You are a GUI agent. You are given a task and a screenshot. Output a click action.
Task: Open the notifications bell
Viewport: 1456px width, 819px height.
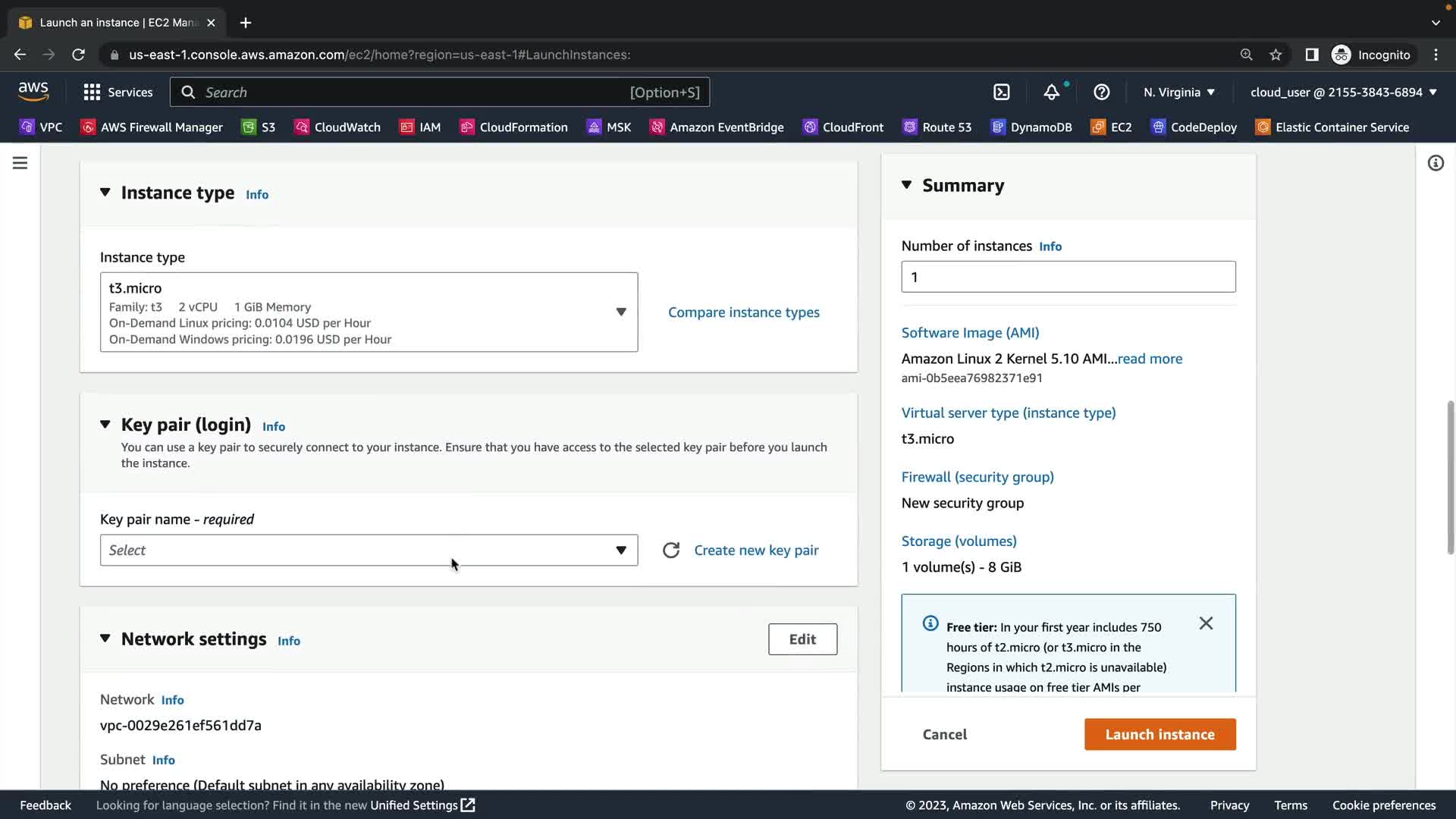point(1051,93)
